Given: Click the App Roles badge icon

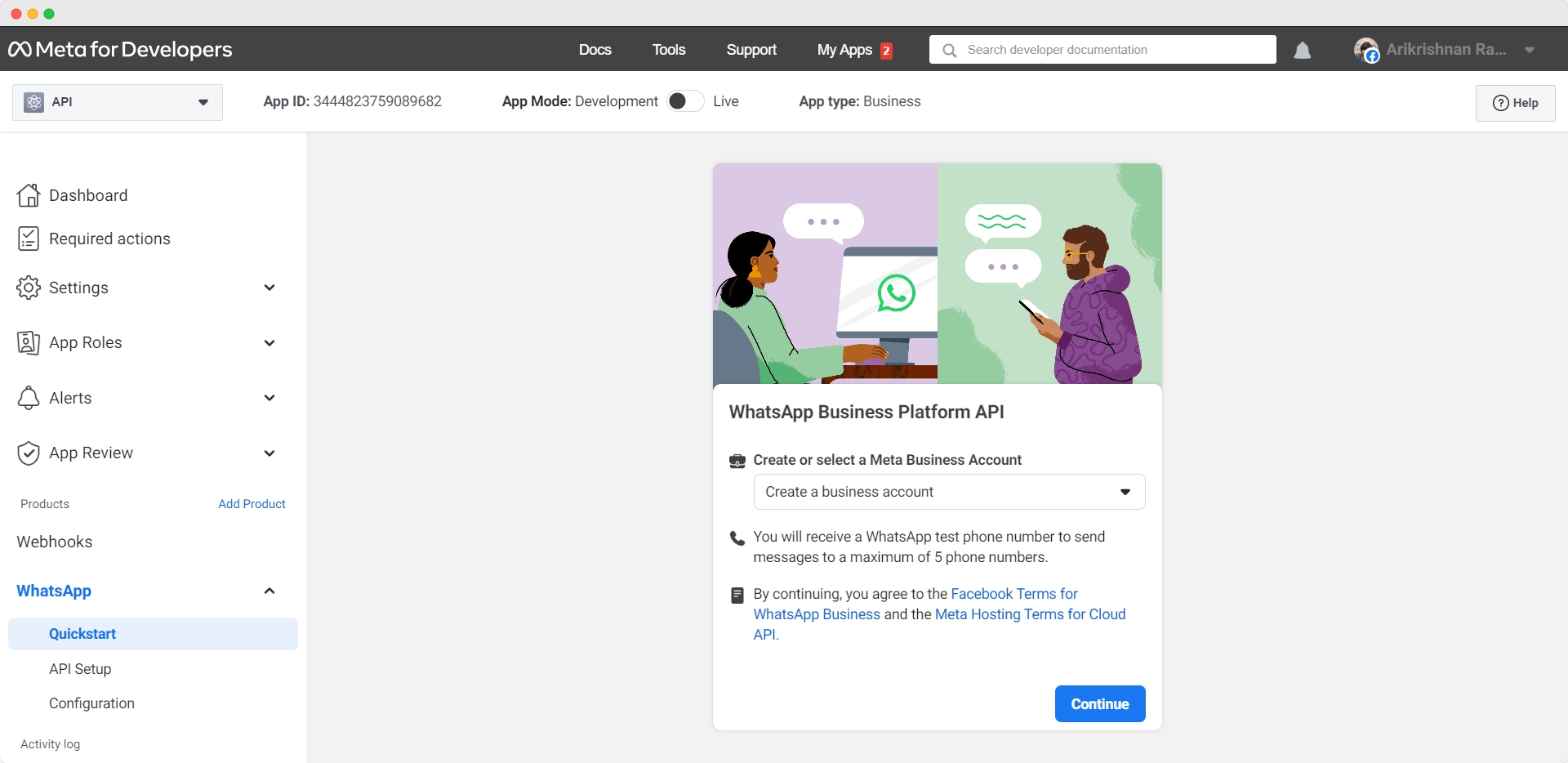Looking at the screenshot, I should tap(29, 342).
